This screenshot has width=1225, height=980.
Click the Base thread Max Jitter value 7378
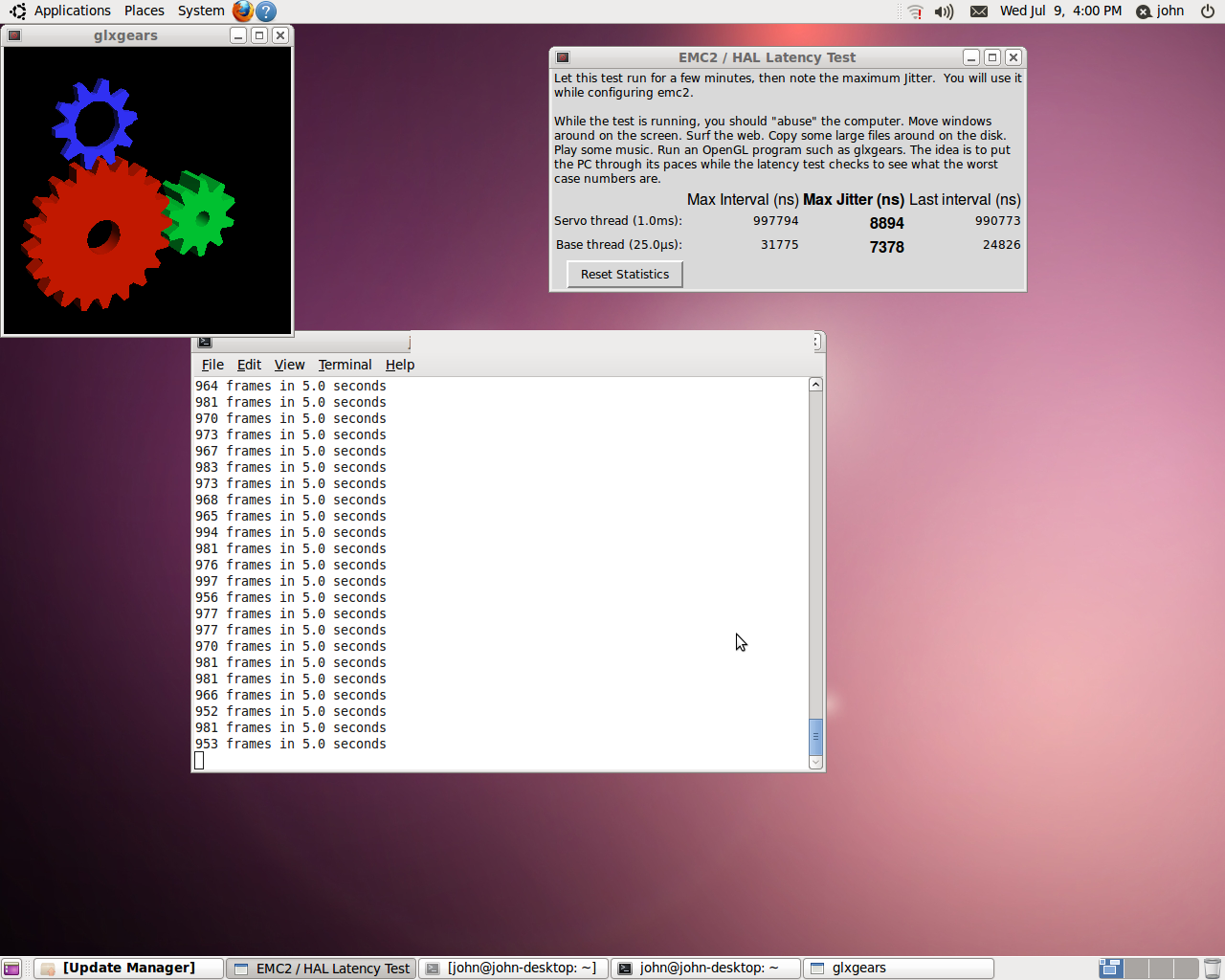886,247
